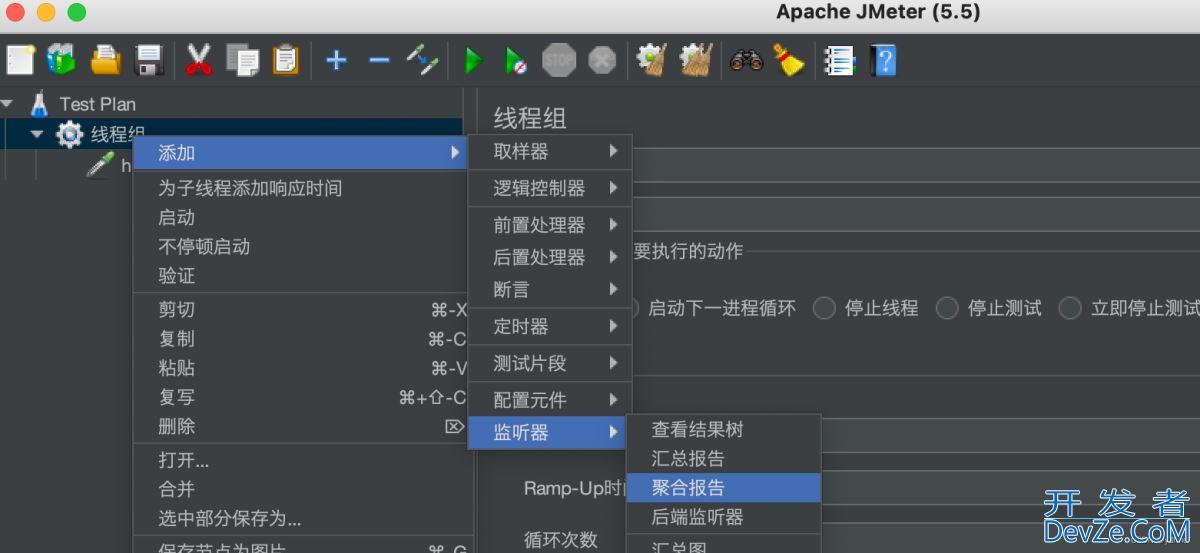Expand the 测试片段 submenu
This screenshot has height=553, width=1200.
click(550, 363)
